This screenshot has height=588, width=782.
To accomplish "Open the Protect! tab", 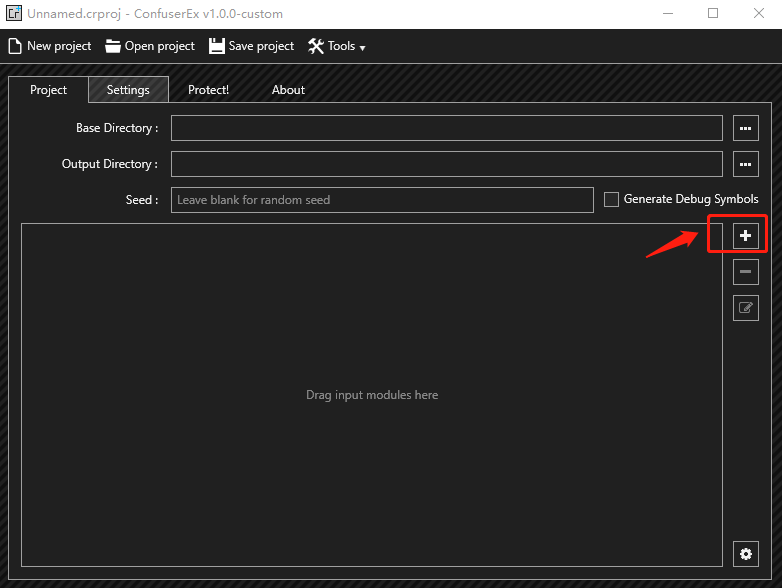I will (x=208, y=90).
